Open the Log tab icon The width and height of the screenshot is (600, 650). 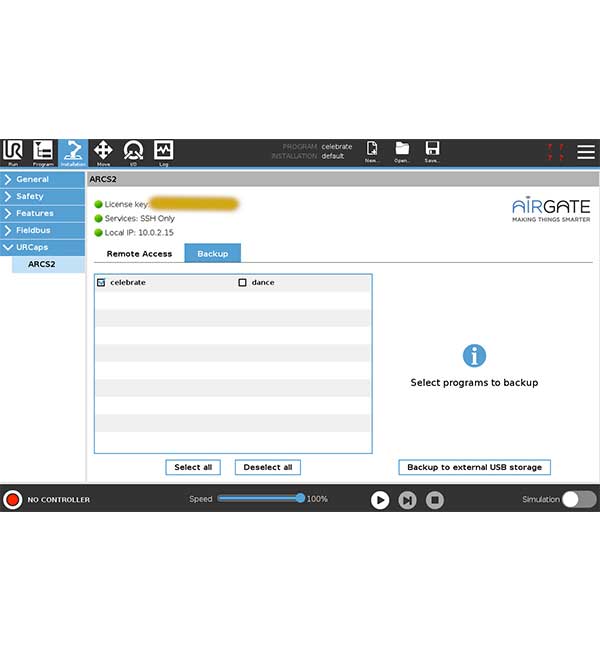(163, 152)
